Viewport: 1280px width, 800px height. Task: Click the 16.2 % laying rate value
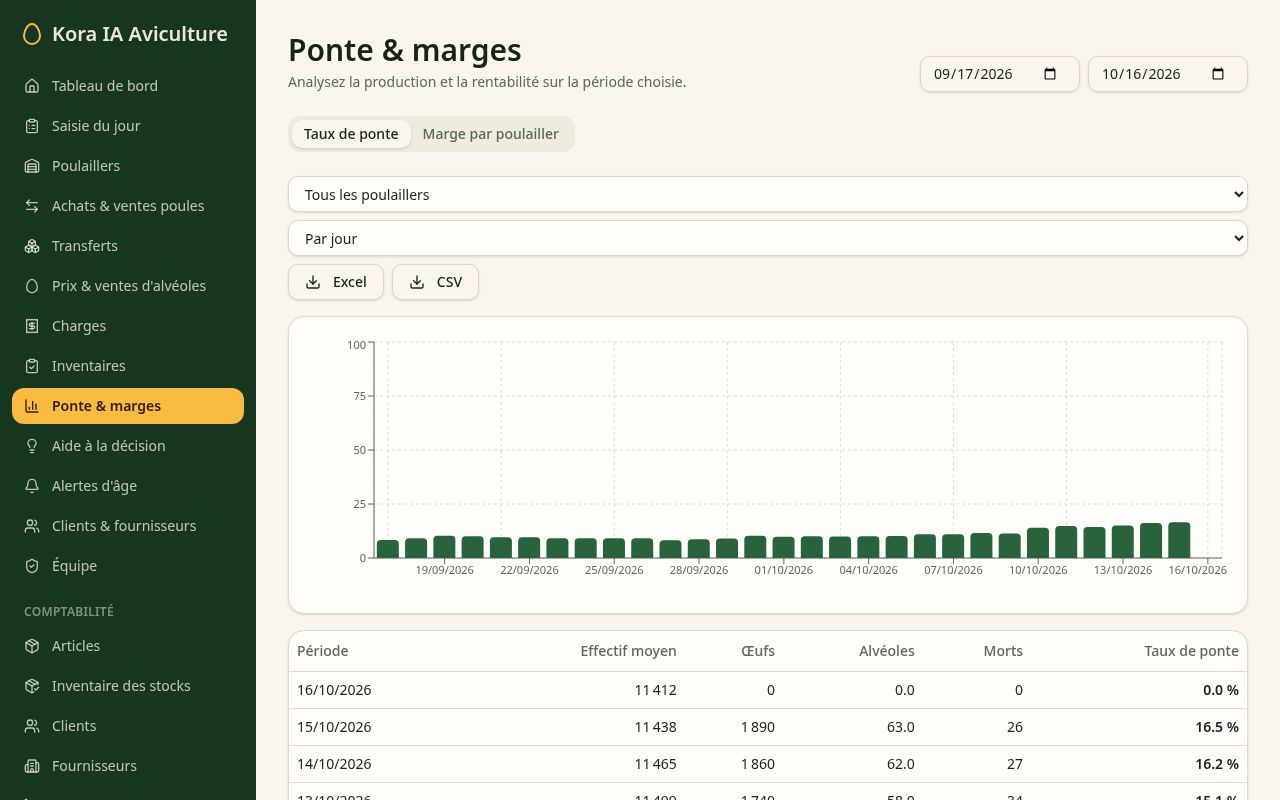coord(1217,764)
